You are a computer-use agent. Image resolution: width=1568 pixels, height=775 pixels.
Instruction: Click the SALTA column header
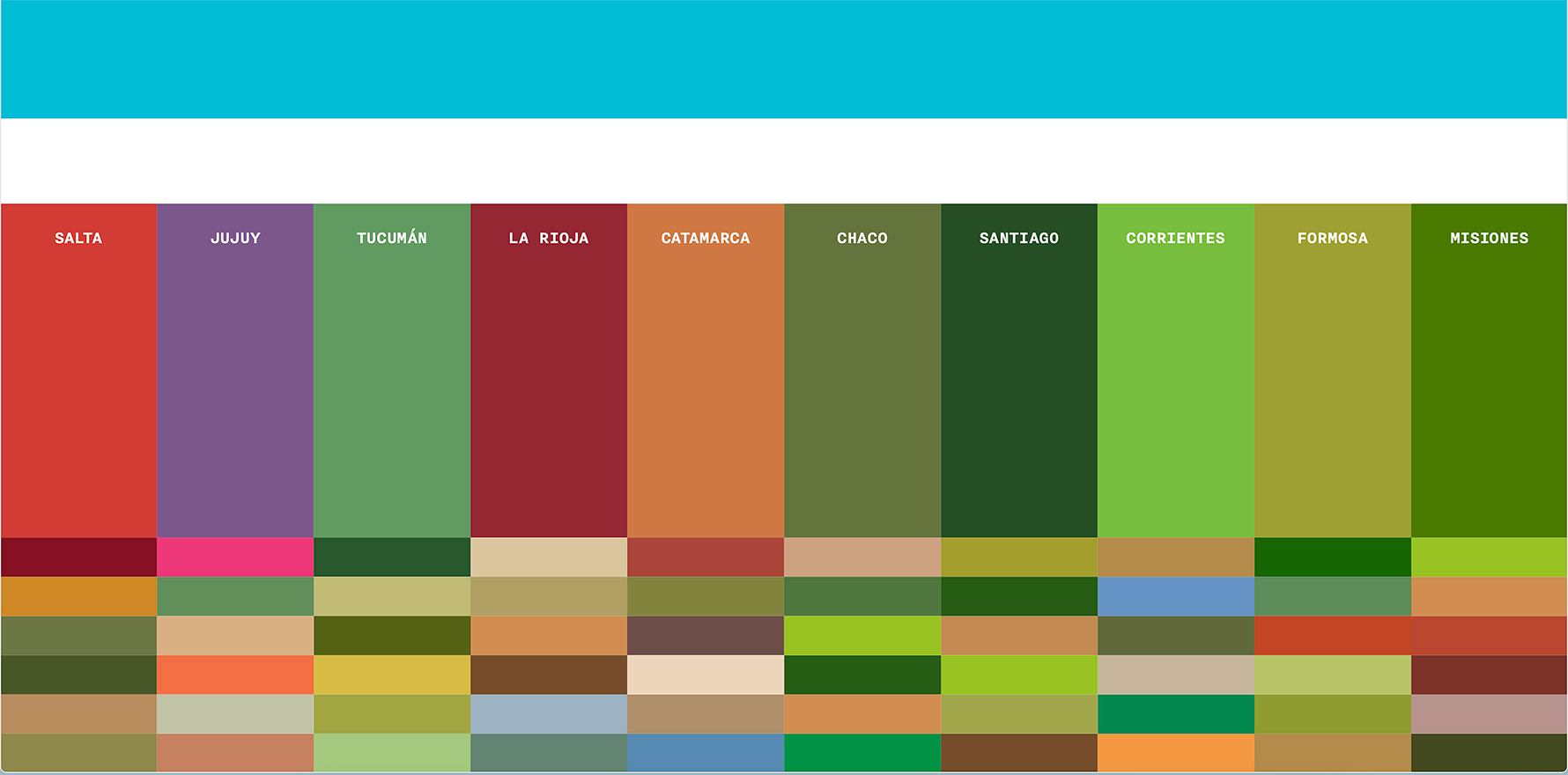pos(78,238)
